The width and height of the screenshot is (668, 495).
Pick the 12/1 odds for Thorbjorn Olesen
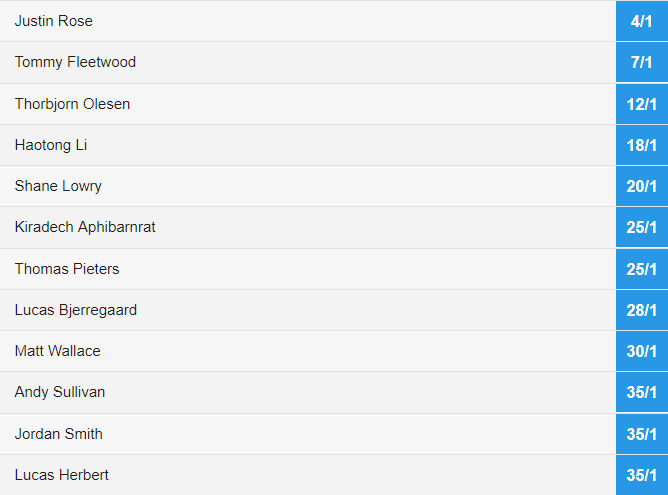pos(642,104)
